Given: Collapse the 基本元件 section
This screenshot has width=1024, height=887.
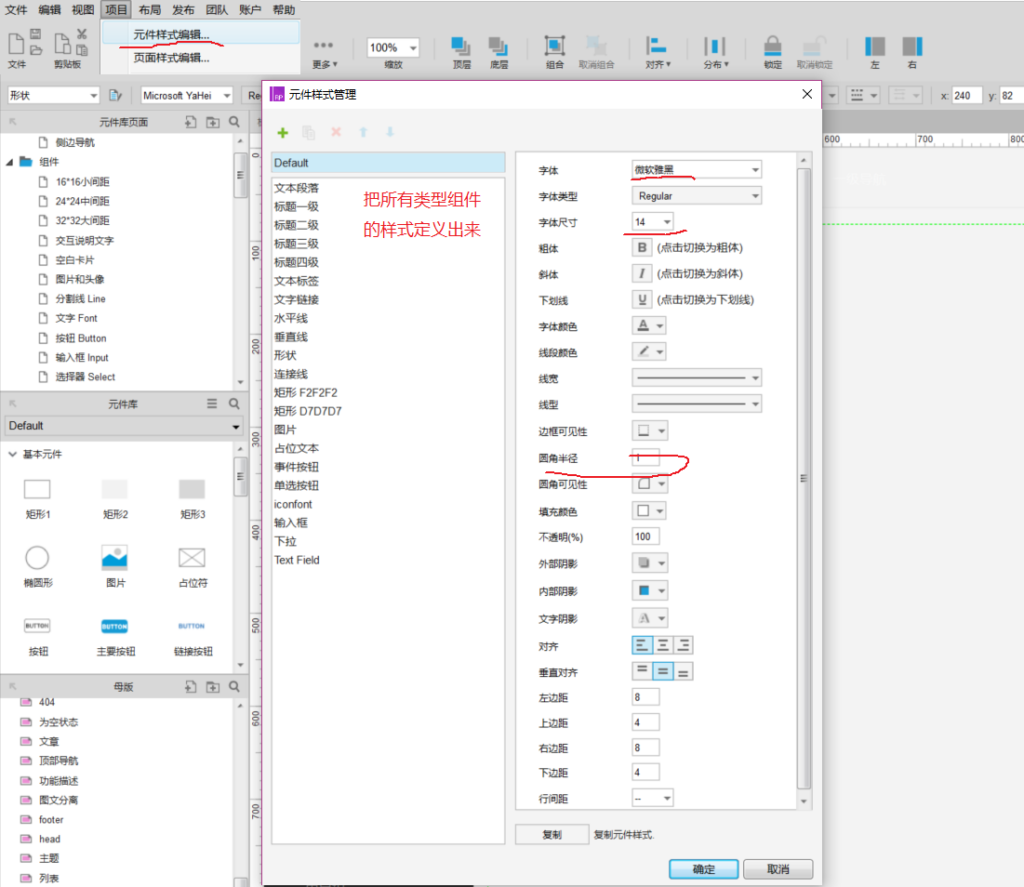Looking at the screenshot, I should 12,454.
